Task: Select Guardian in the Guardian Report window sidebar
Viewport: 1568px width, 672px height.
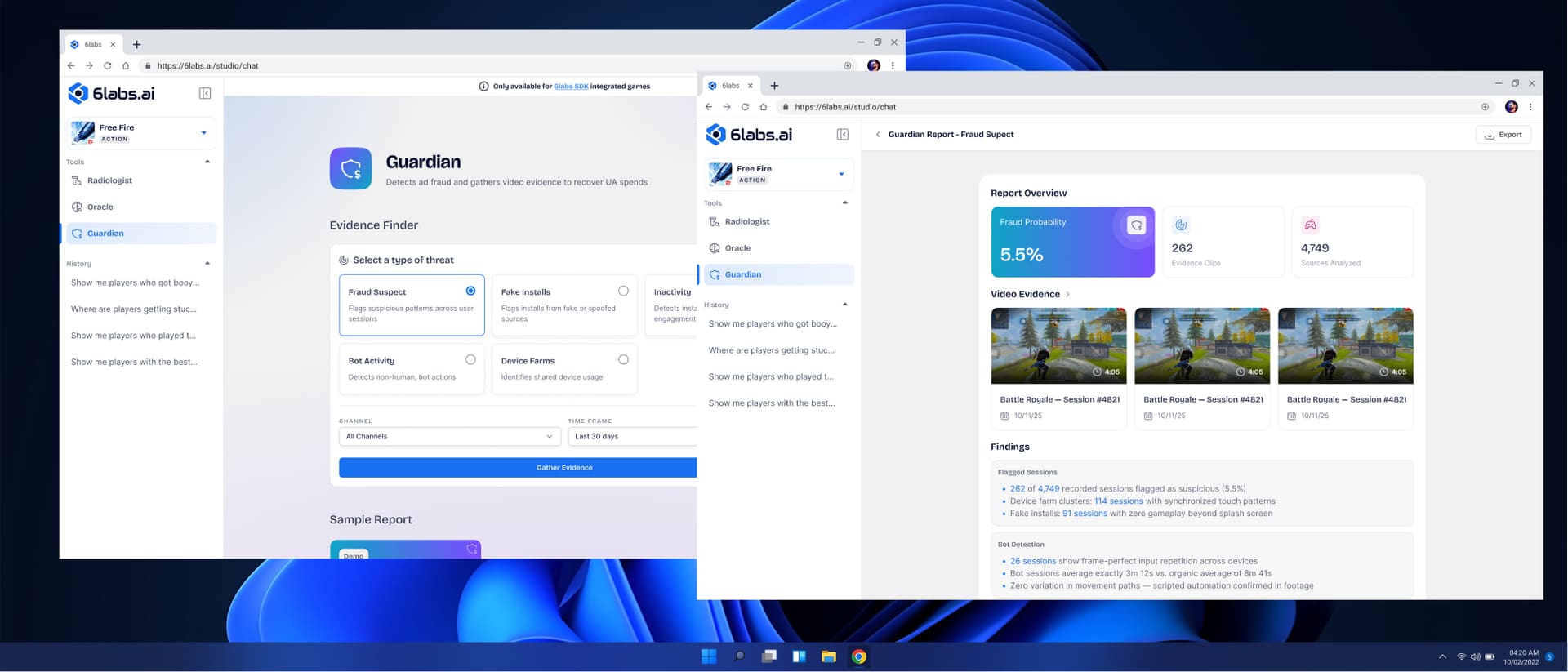Action: click(x=779, y=274)
